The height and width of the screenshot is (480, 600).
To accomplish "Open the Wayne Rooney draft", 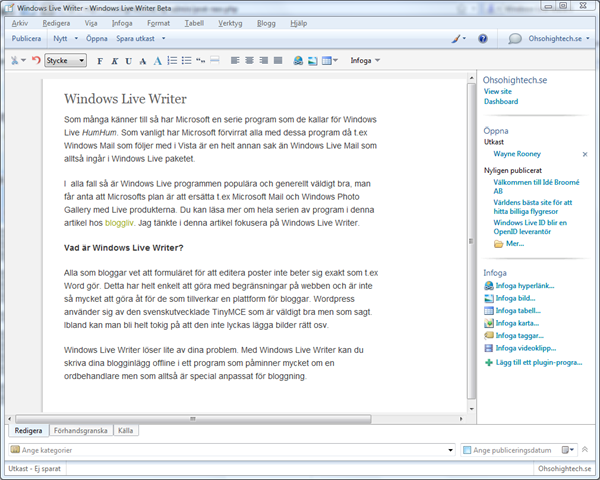I will pos(517,154).
